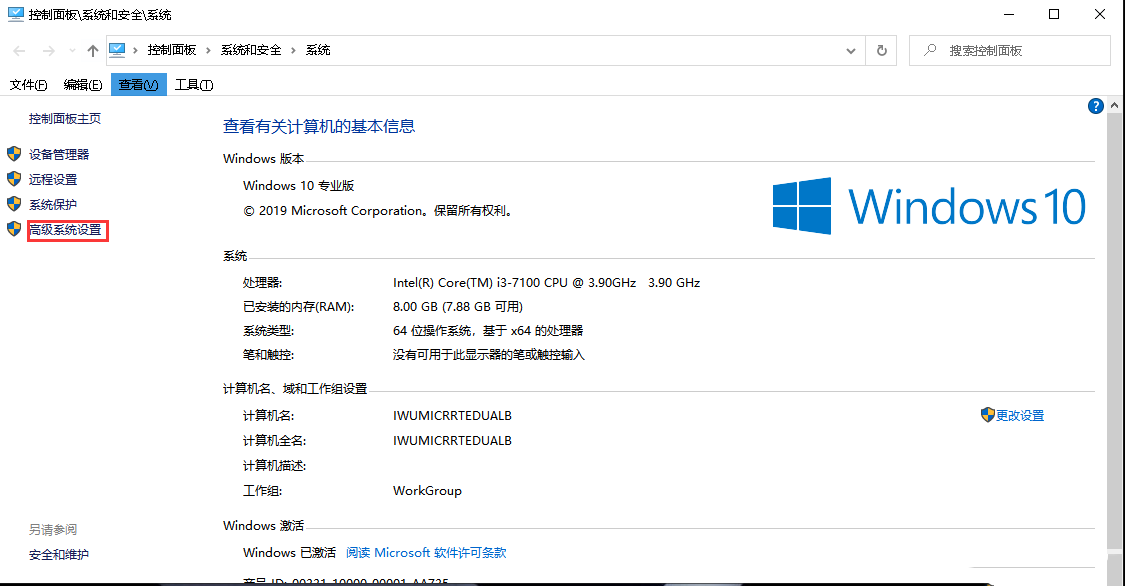Viewport: 1125px width, 586px height.
Task: Select 系统和安全 in the breadcrumb path
Action: coord(251,50)
